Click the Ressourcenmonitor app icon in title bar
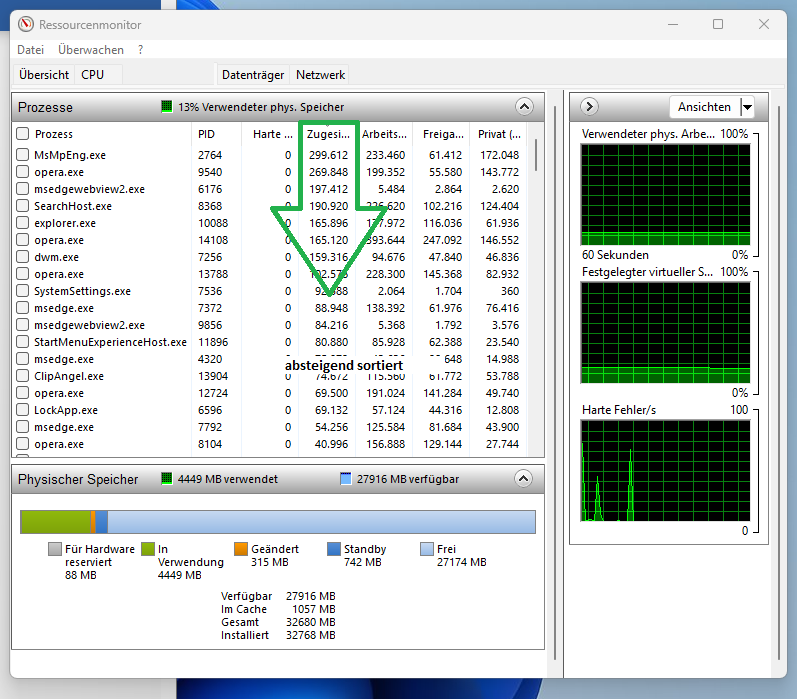The width and height of the screenshot is (797, 699). coord(26,24)
